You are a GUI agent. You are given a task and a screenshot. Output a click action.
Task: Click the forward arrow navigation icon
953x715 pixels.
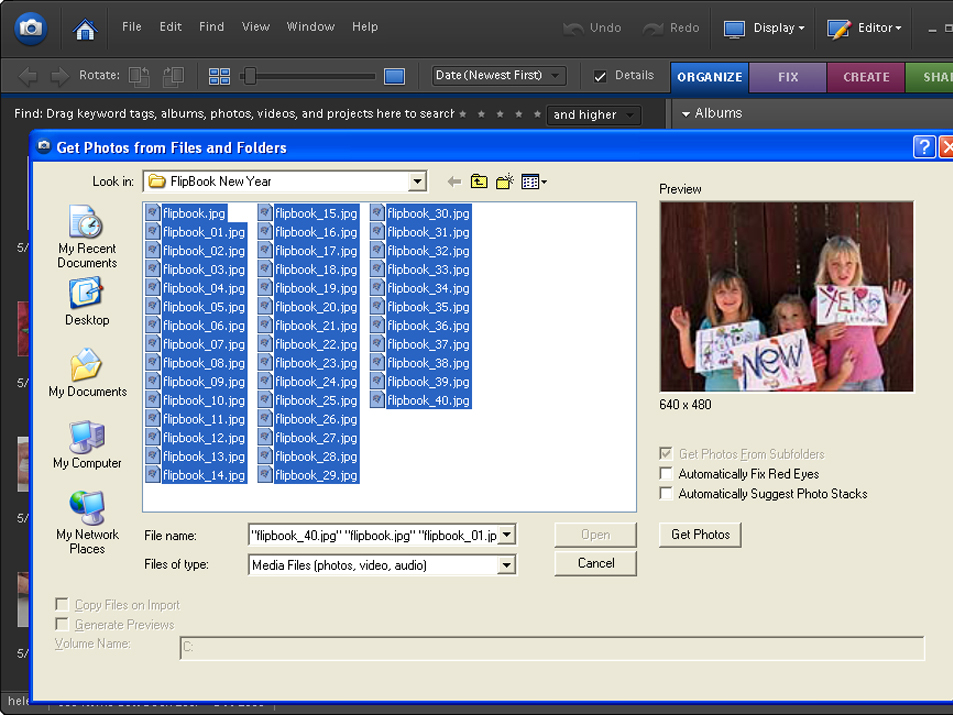(59, 76)
